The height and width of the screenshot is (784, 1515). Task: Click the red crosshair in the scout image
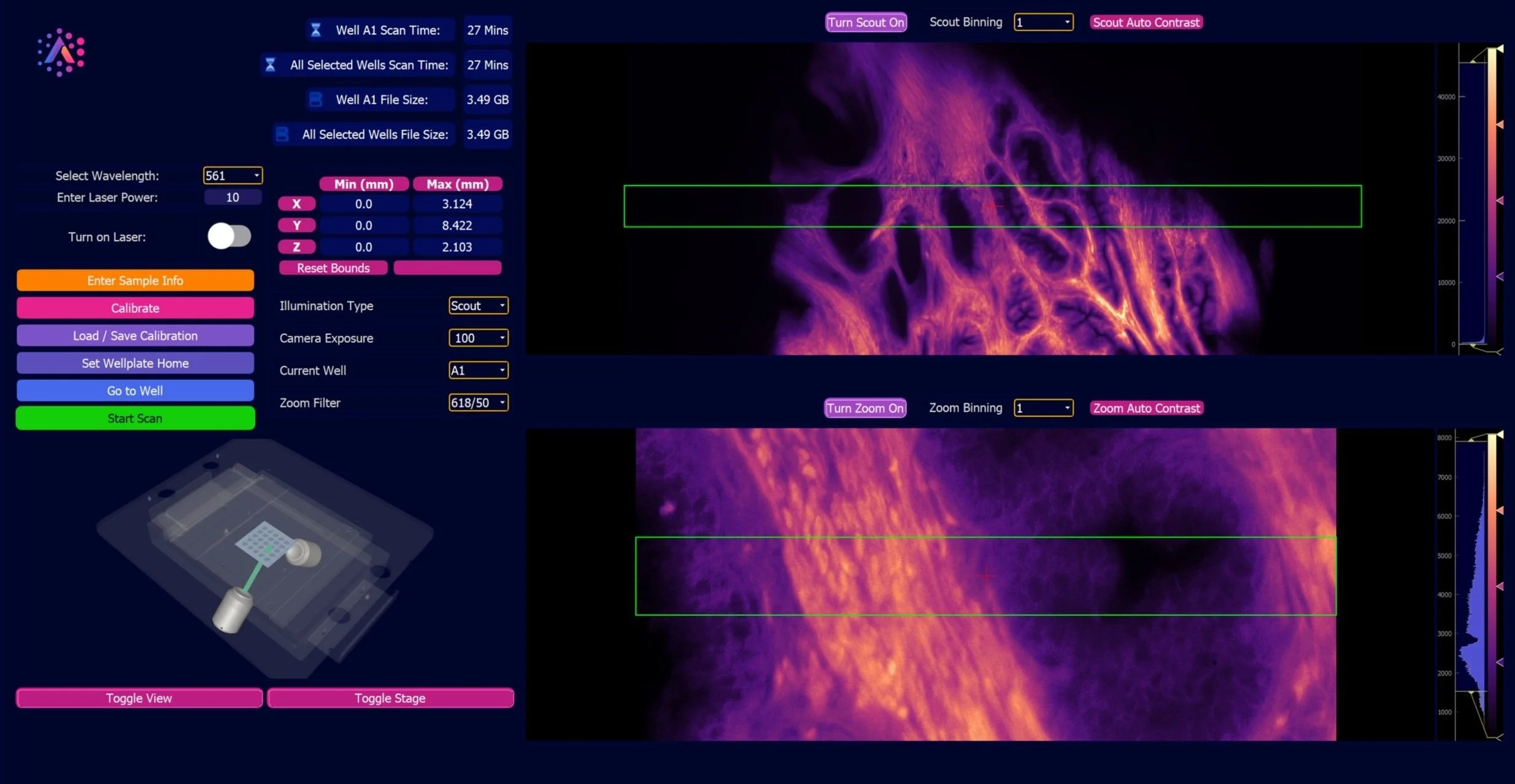[994, 206]
